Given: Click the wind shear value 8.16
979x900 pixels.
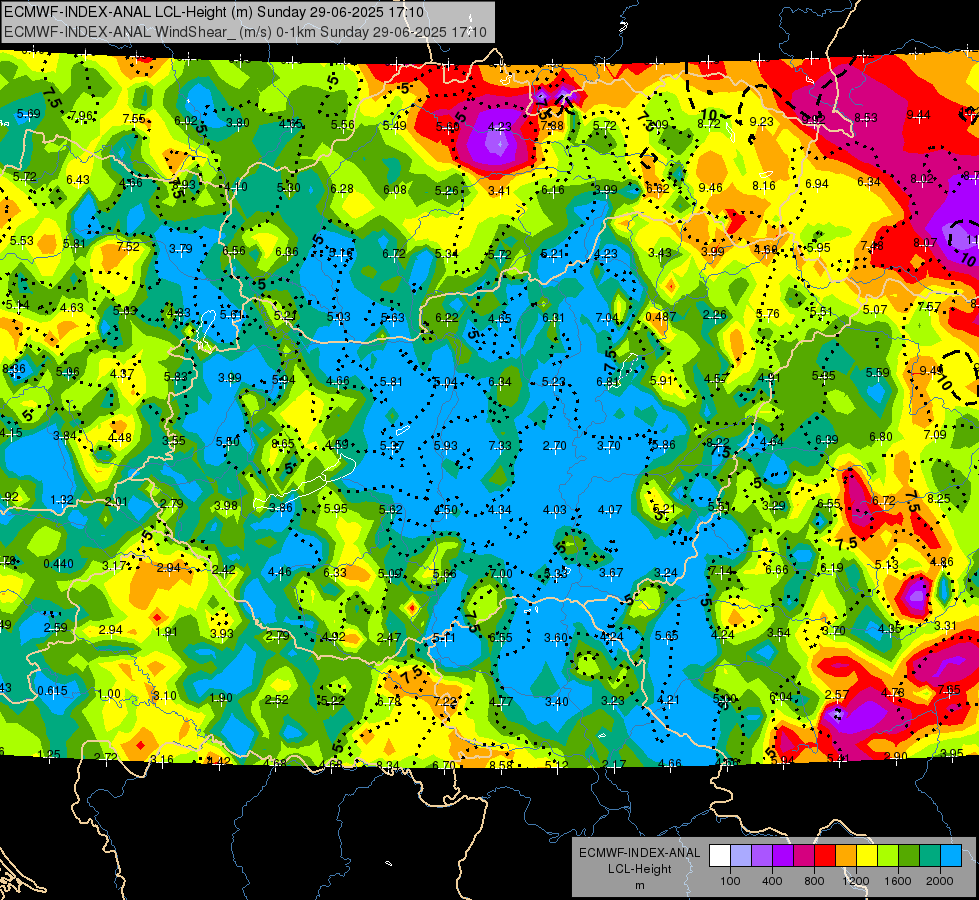Looking at the screenshot, I should [764, 185].
